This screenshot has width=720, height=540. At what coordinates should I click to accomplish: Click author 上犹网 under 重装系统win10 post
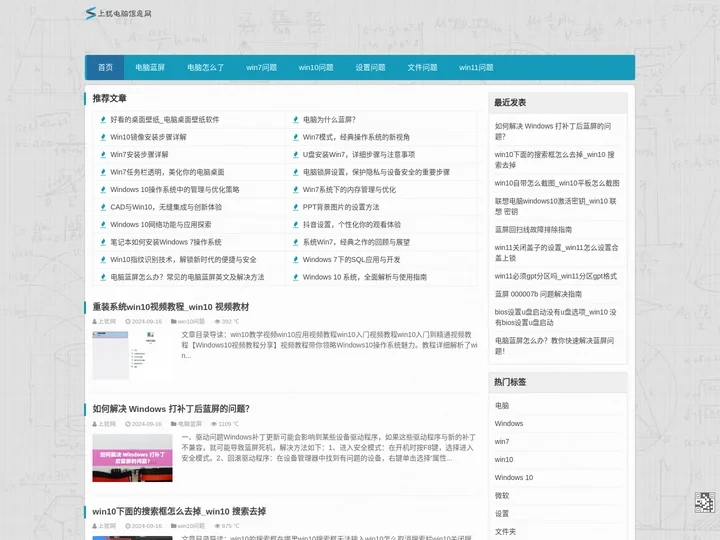point(107,321)
